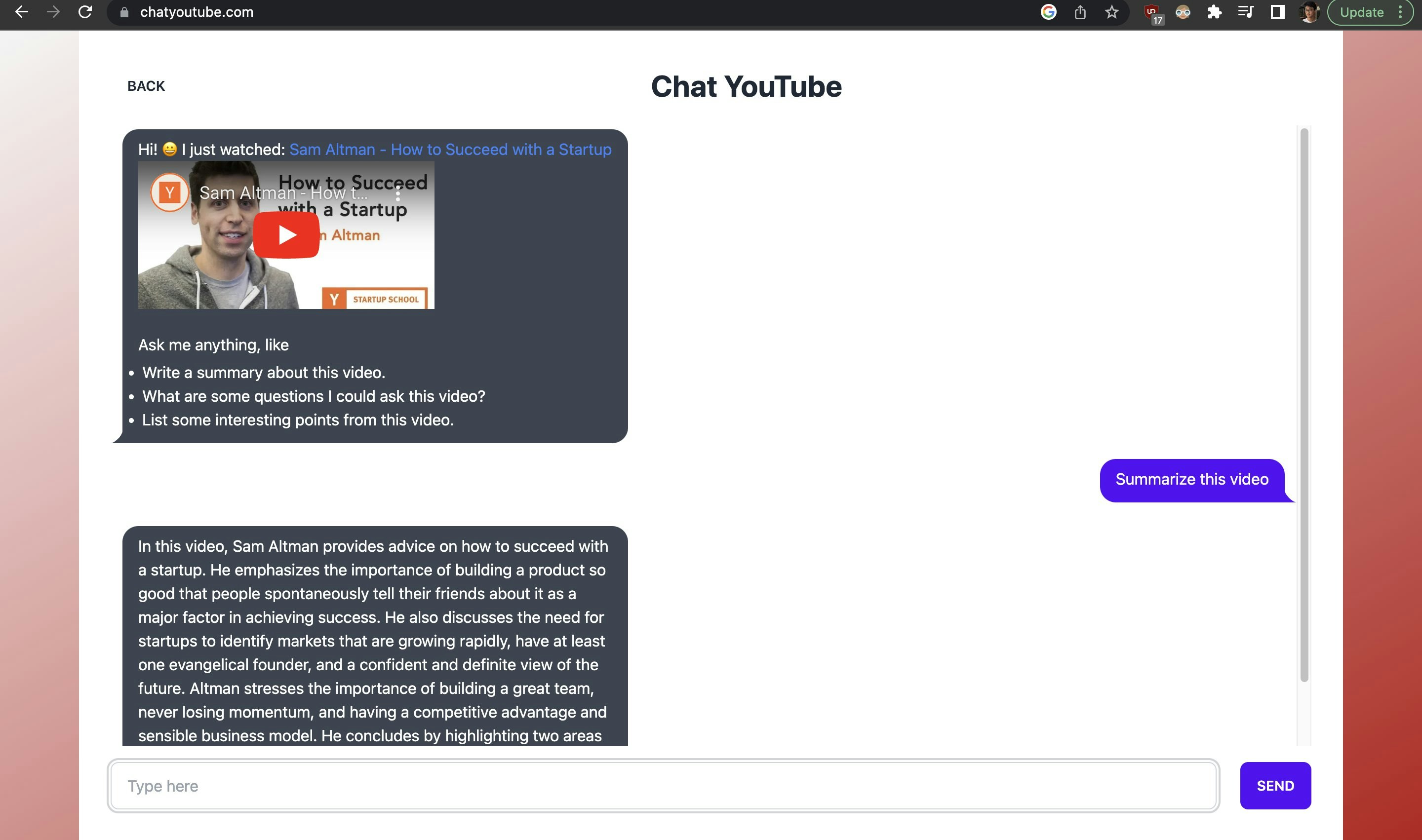Viewport: 1422px width, 840px height.
Task: Open the media control playlist icon
Action: click(1245, 12)
